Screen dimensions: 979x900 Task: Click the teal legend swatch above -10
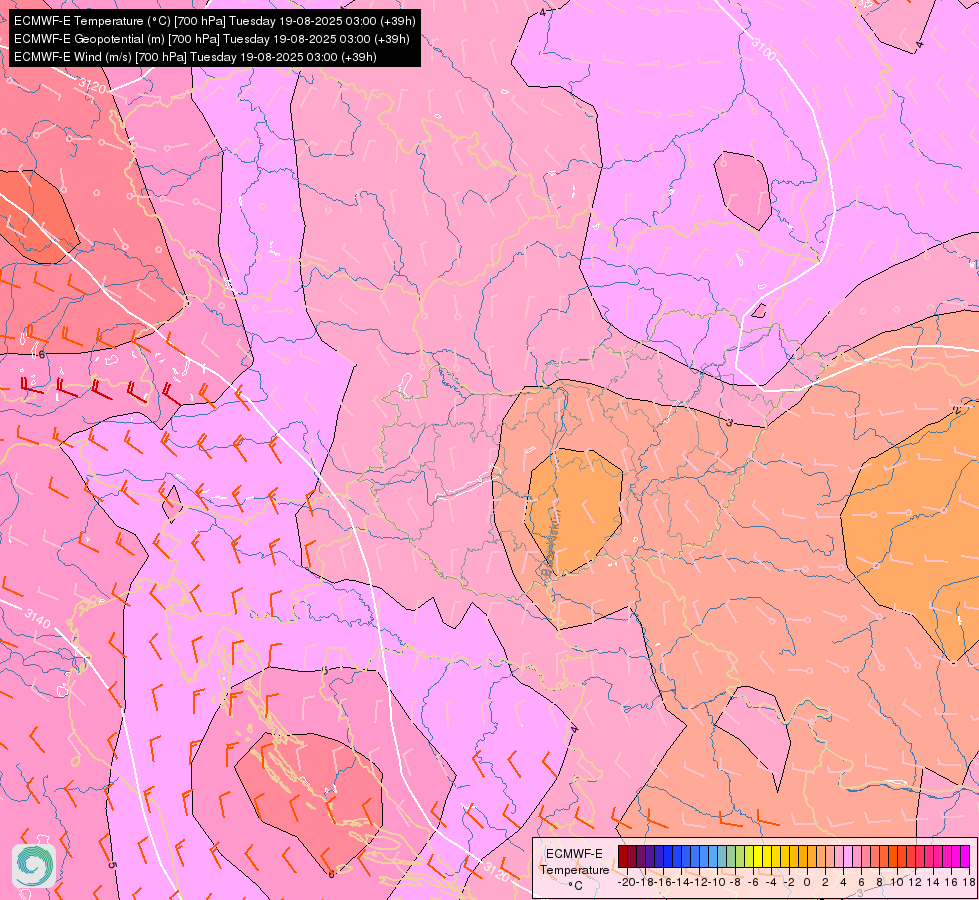pos(722,856)
